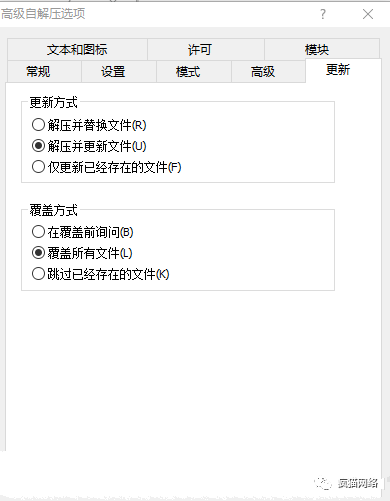390x501 pixels.
Task: Click the 覆盖方式 group label
Action: coord(53,210)
